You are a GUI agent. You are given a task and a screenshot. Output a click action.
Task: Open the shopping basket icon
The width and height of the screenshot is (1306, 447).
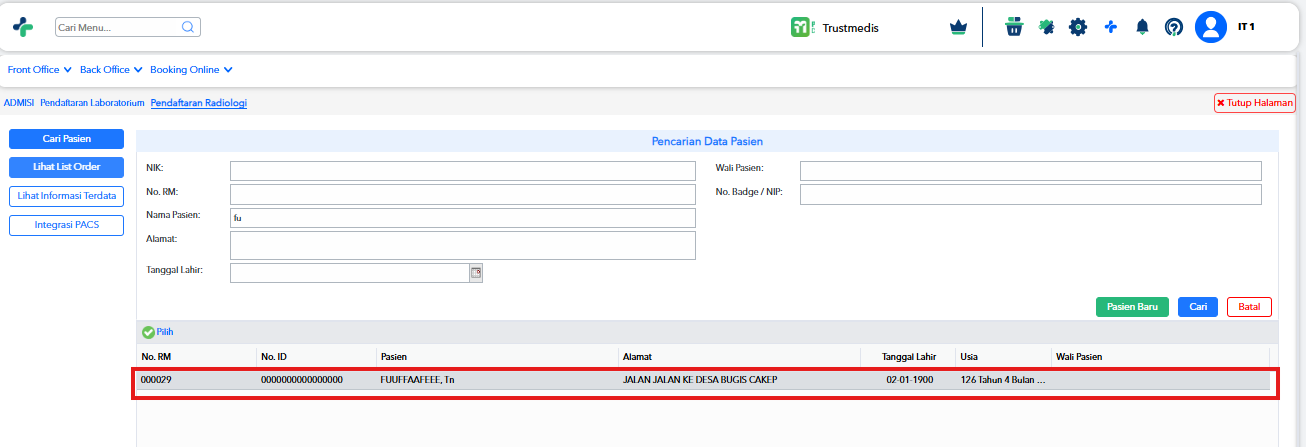(x=1014, y=27)
